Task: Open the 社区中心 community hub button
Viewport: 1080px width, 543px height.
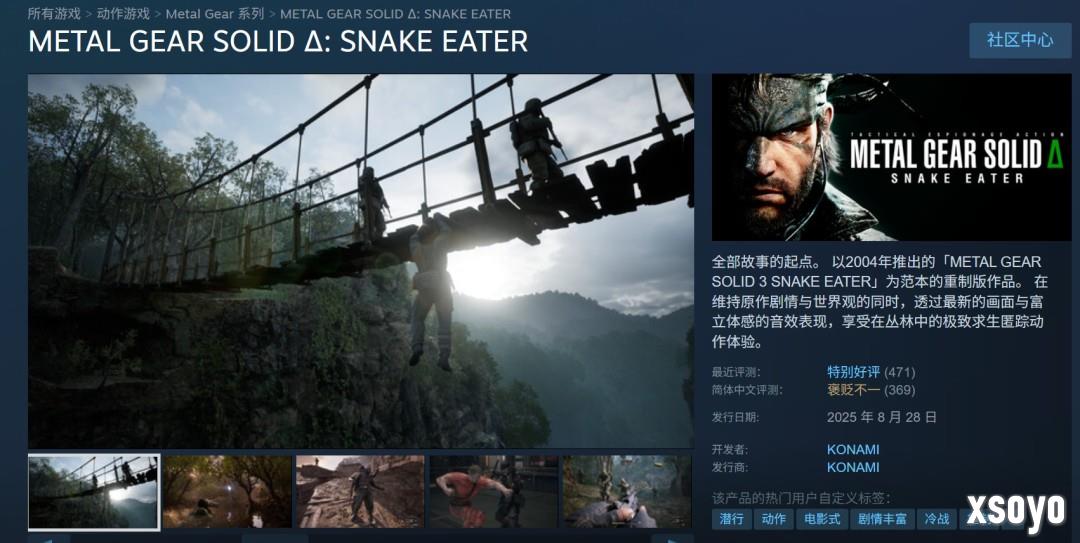Action: (1020, 40)
